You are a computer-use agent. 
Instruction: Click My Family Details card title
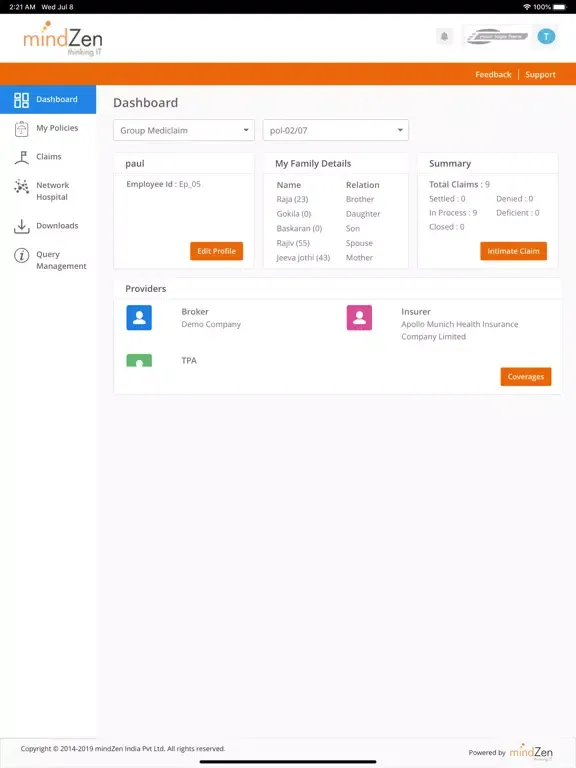pos(313,164)
